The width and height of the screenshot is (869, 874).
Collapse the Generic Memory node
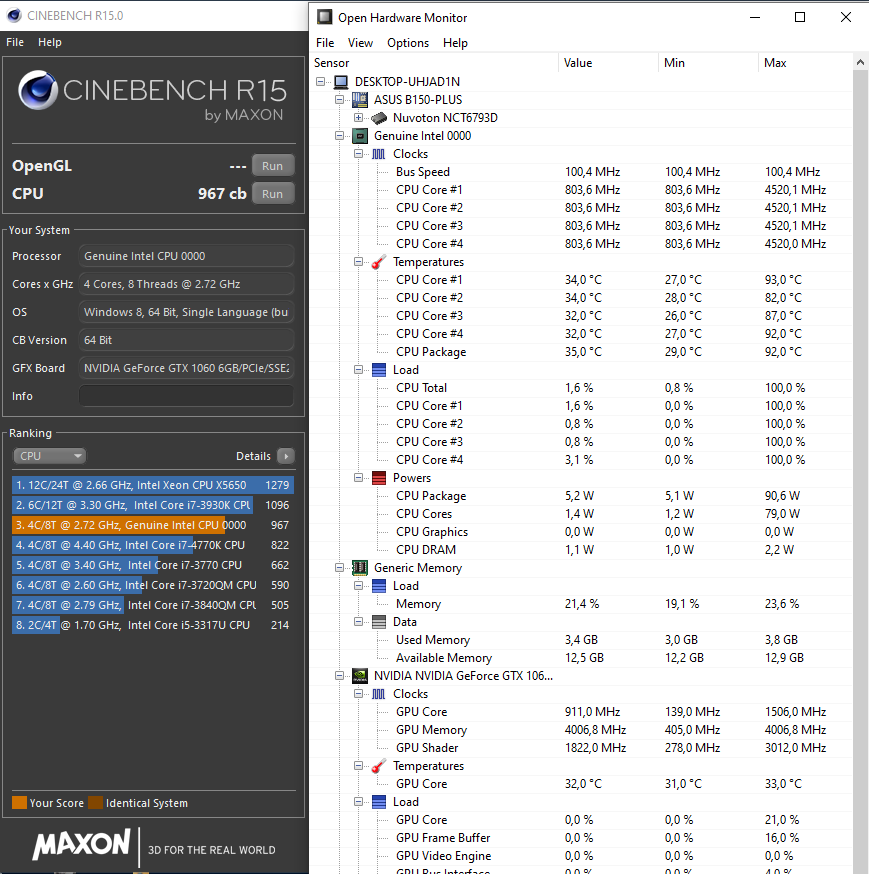click(x=339, y=568)
